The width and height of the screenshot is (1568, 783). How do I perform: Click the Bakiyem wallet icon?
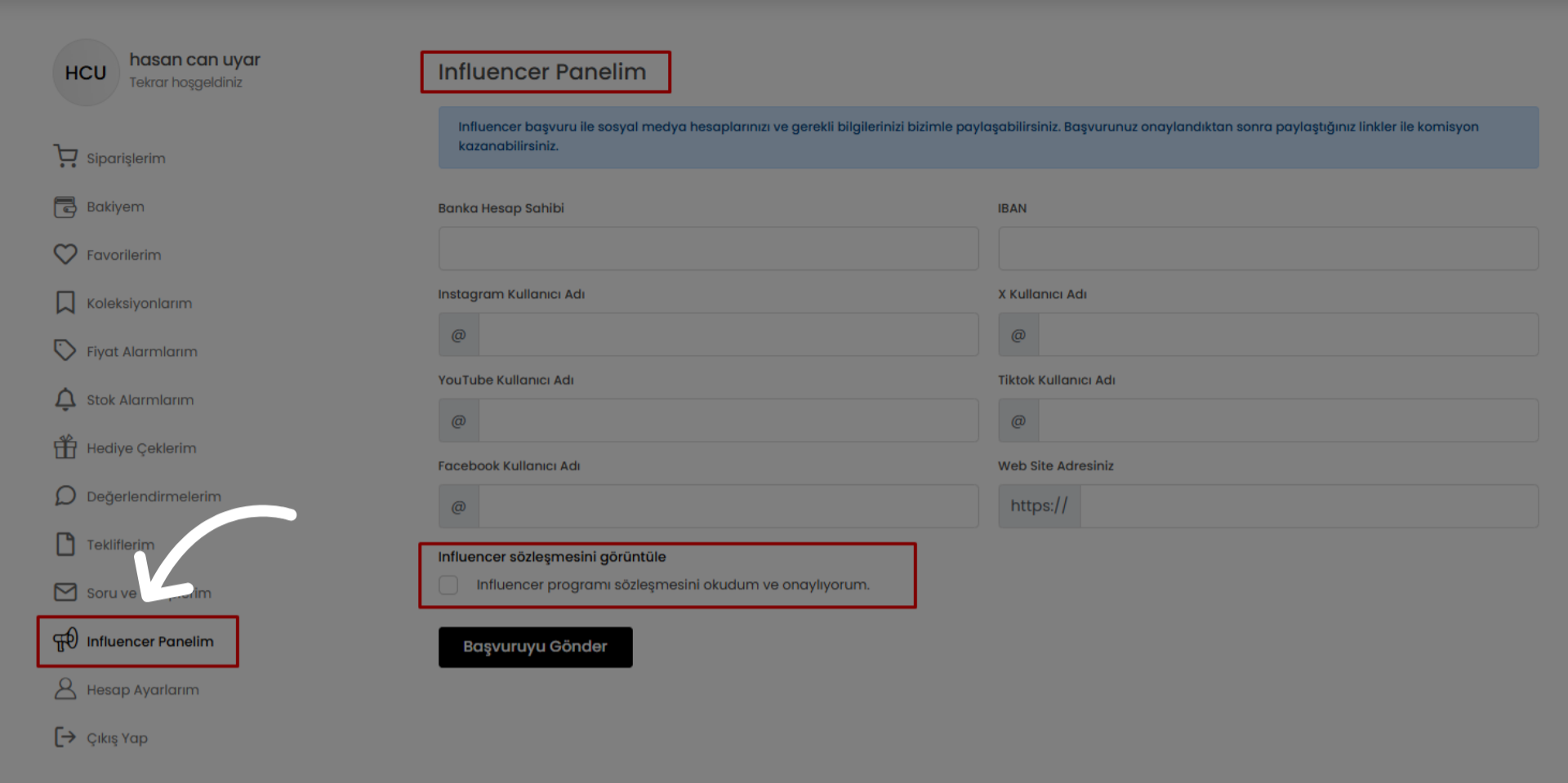tap(65, 207)
